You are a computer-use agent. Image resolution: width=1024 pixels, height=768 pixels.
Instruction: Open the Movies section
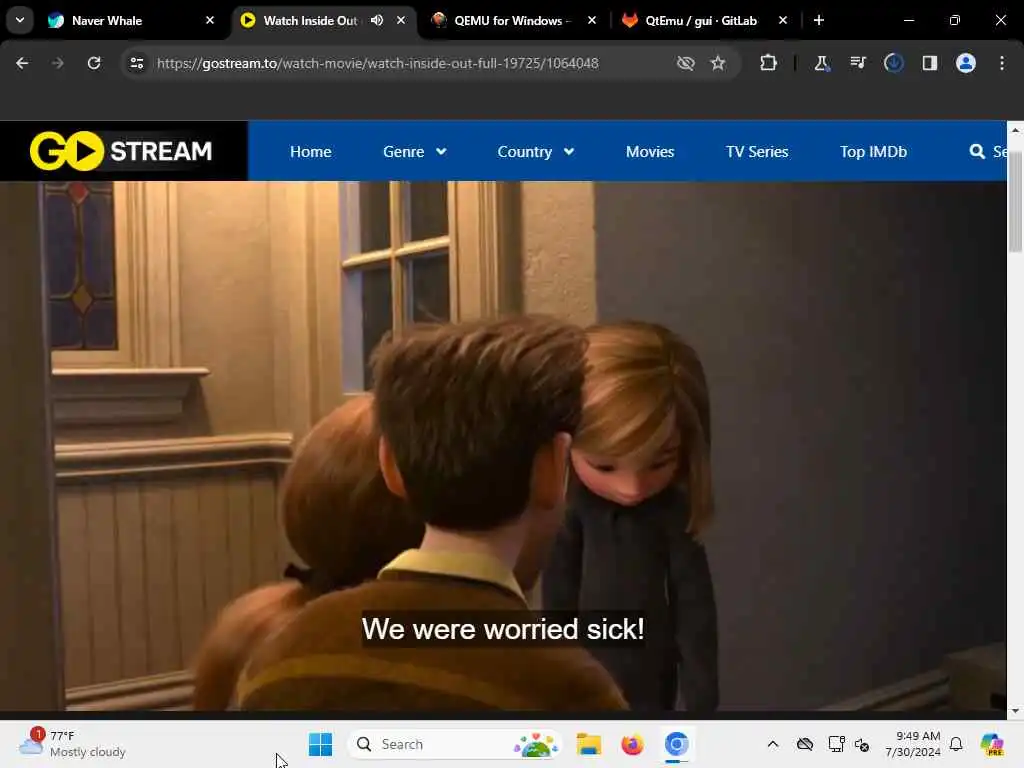coord(650,152)
